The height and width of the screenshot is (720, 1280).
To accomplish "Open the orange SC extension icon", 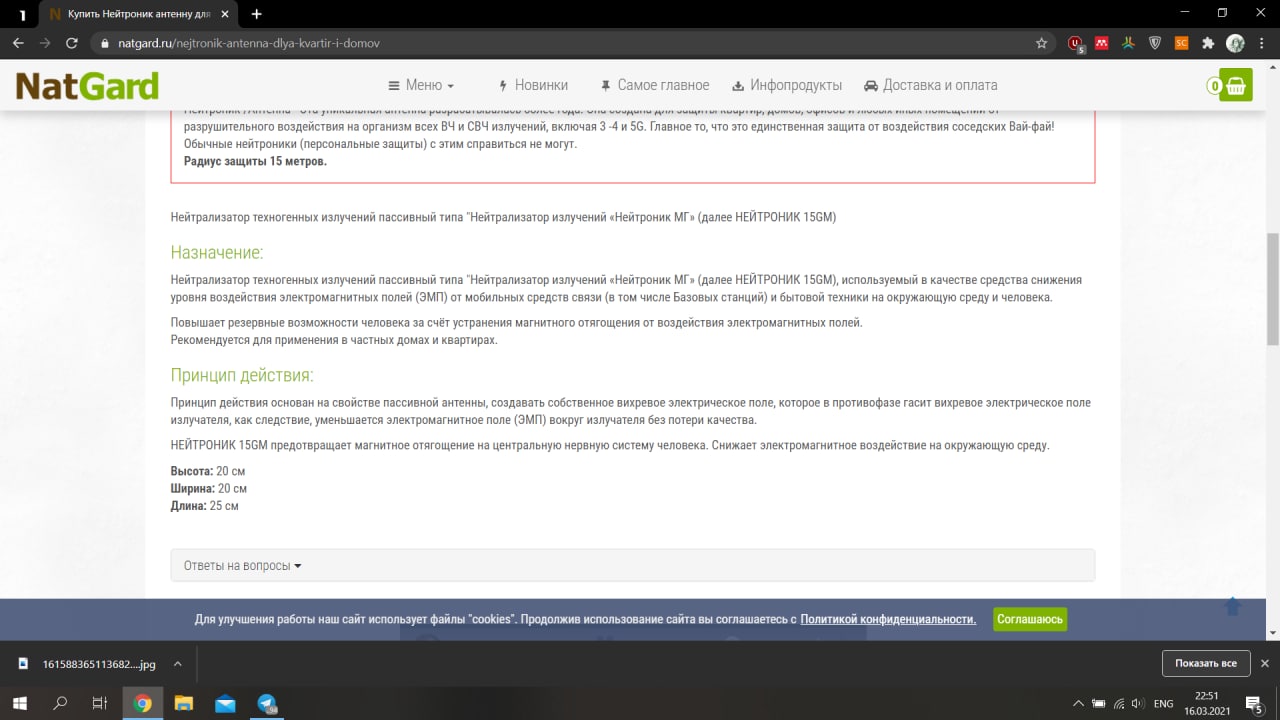I will [1181, 43].
